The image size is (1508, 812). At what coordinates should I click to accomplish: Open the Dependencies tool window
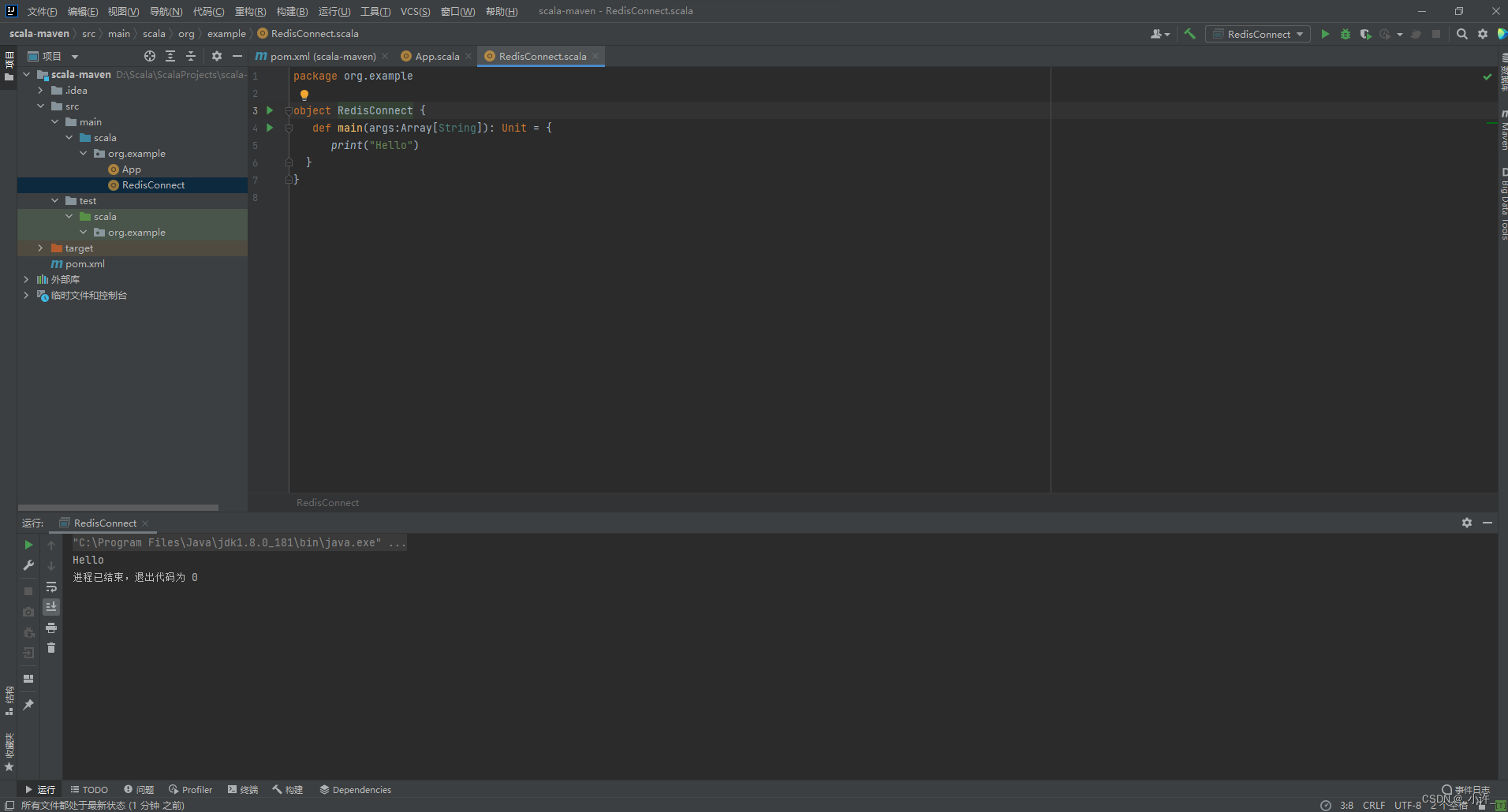coord(355,789)
